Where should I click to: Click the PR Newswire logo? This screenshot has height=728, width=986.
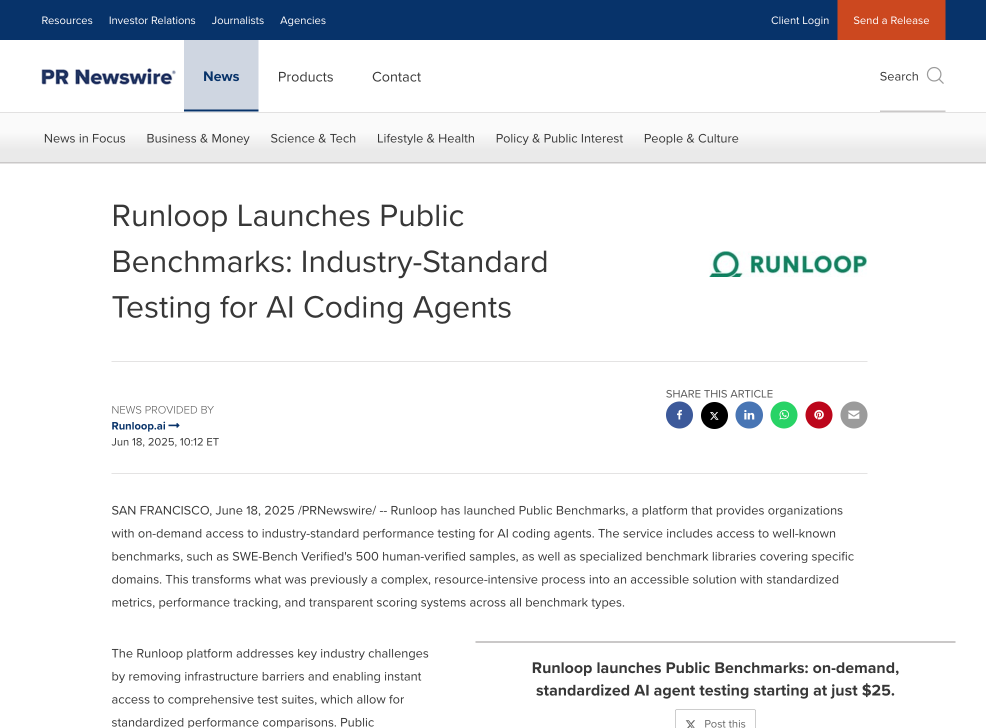click(x=108, y=75)
